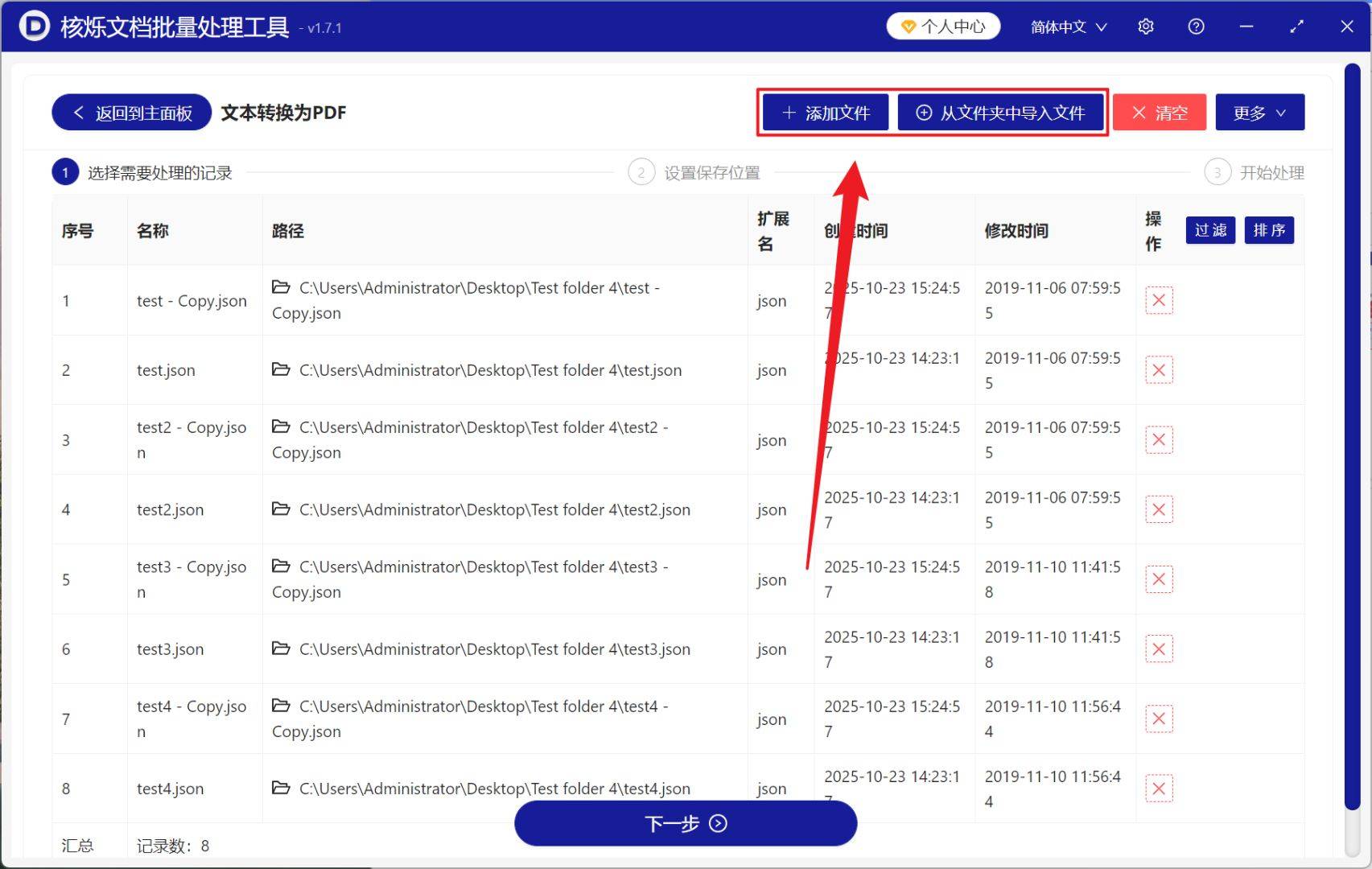Viewport: 1372px width, 869px height.
Task: Expand the 简体中文 language dropdown
Action: tap(1069, 27)
